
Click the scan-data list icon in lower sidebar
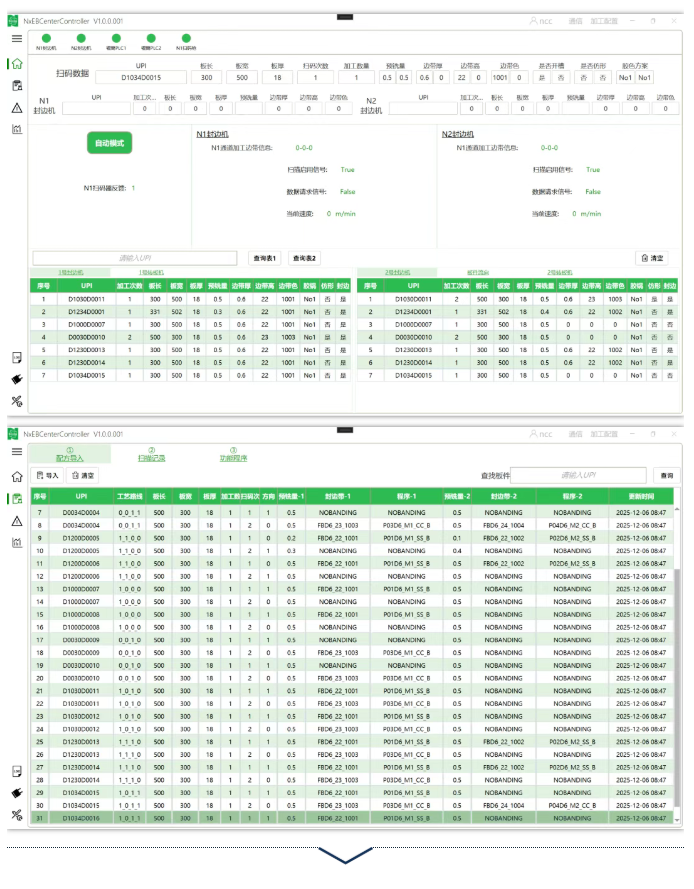tap(16, 498)
